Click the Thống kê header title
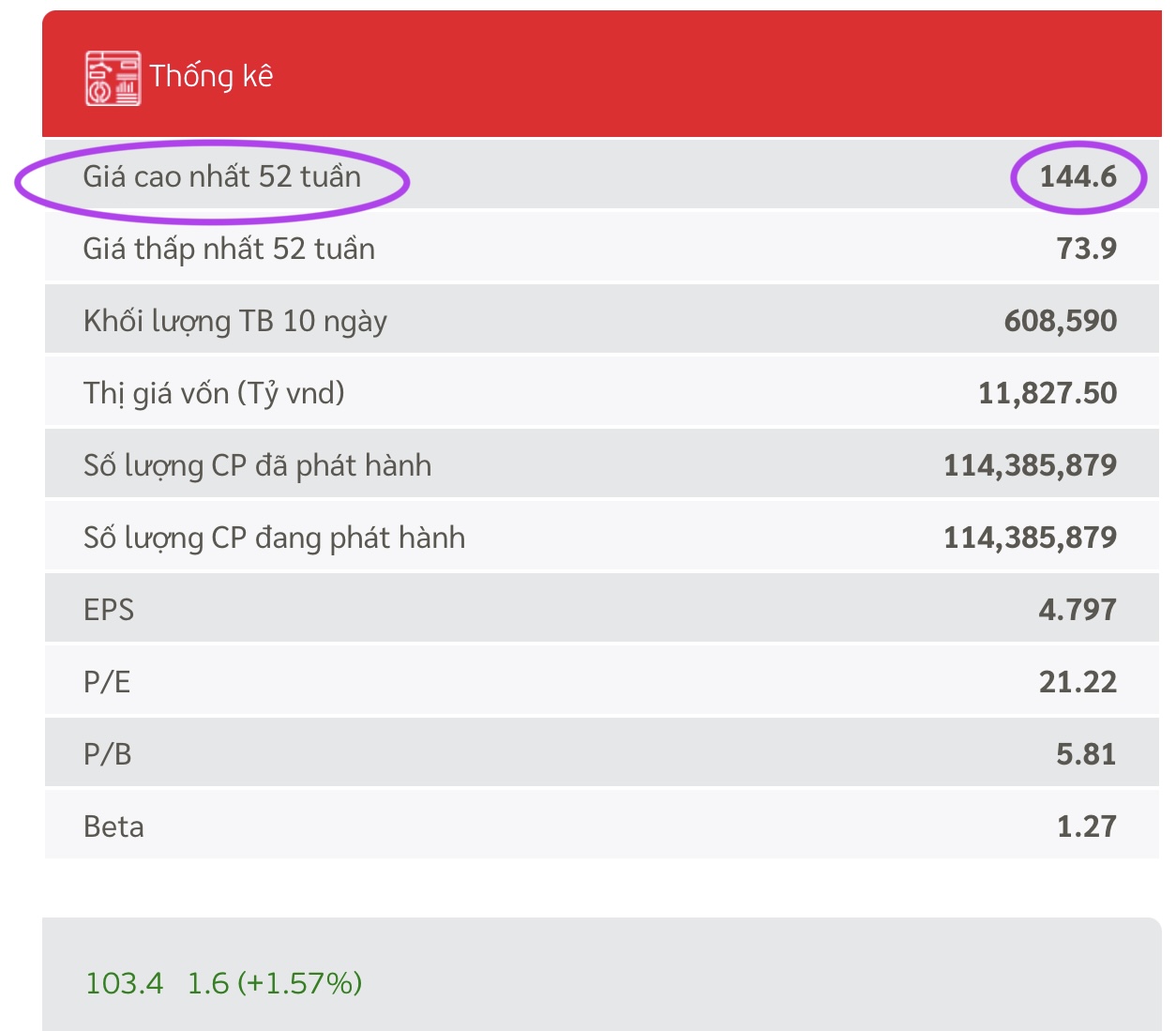 (211, 76)
